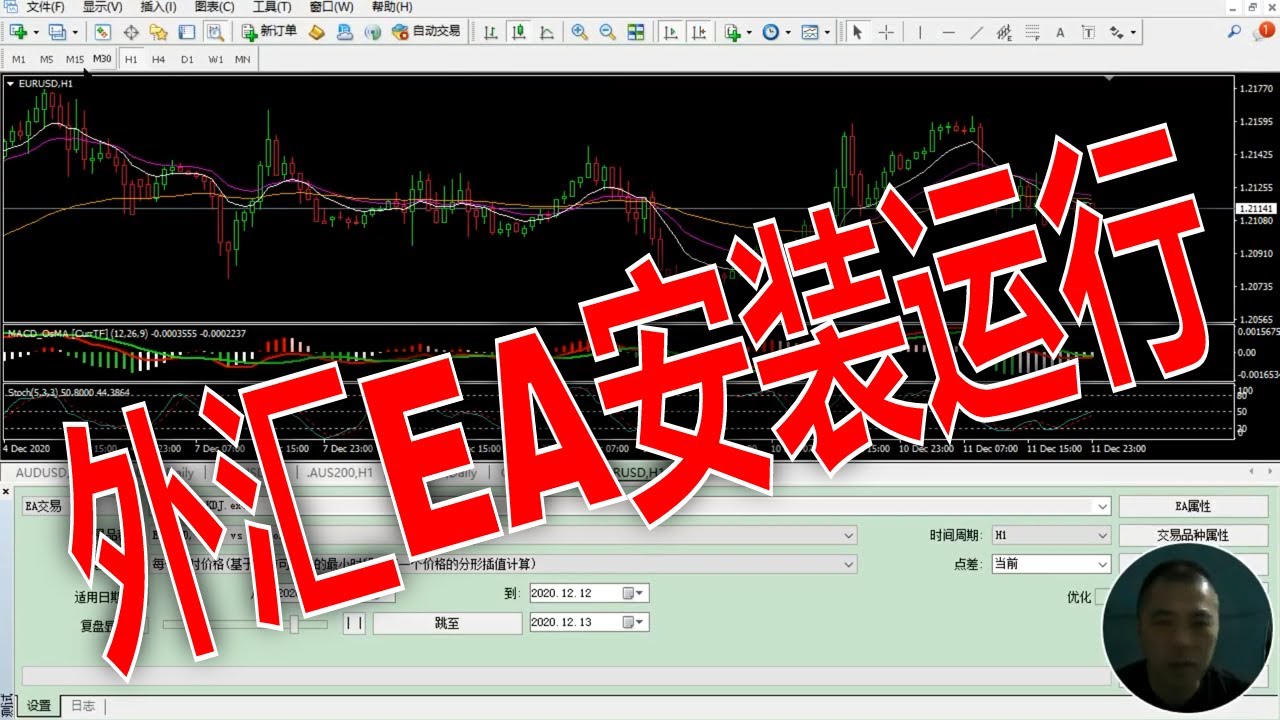This screenshot has height=720, width=1280.
Task: Click the 复盘 visual speed slider handle
Action: [295, 624]
